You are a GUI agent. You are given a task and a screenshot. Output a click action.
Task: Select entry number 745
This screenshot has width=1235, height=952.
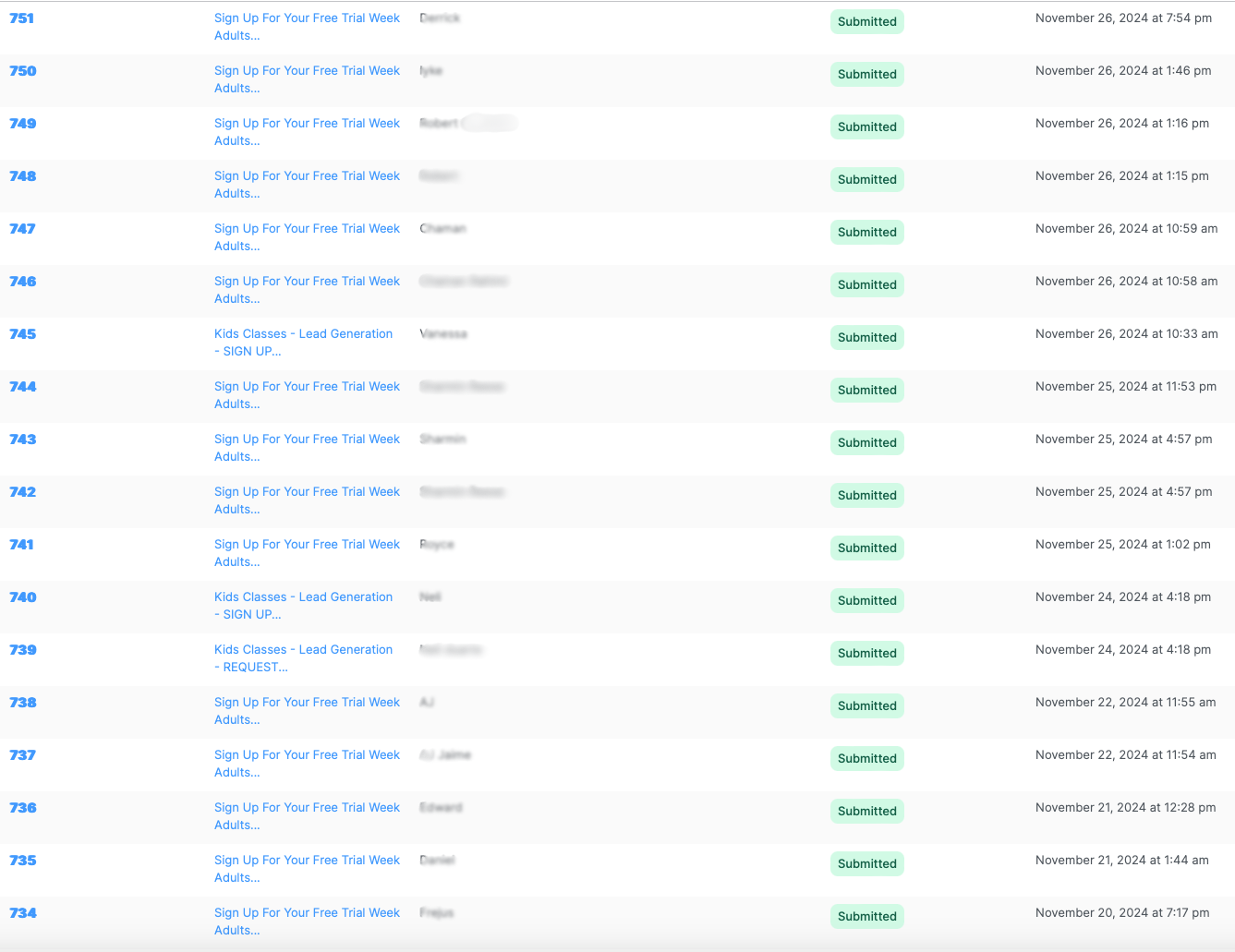pos(22,334)
